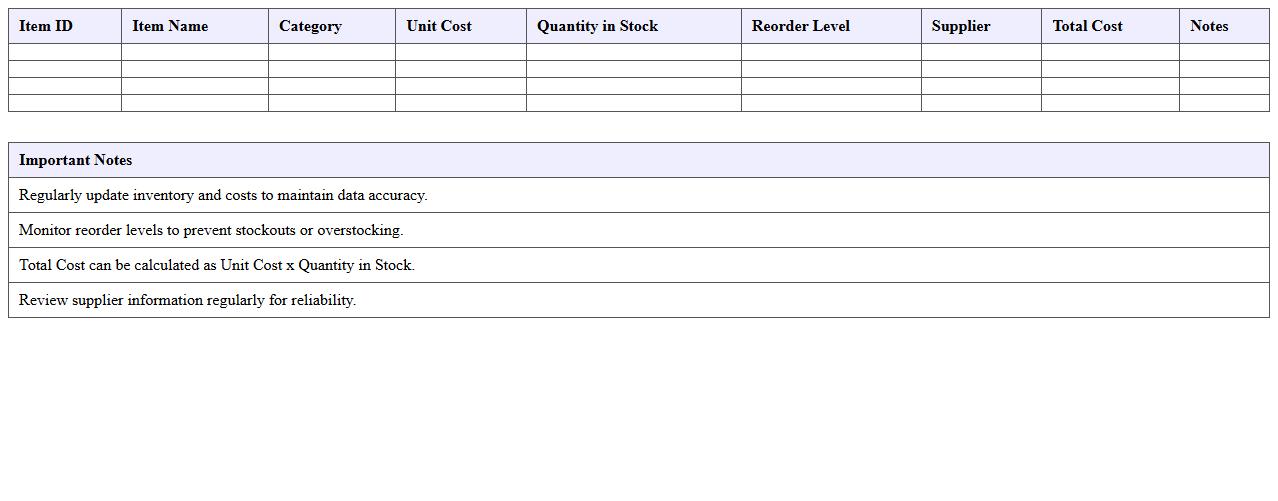Select the Total Cost column header
The image size is (1278, 501).
point(1087,26)
